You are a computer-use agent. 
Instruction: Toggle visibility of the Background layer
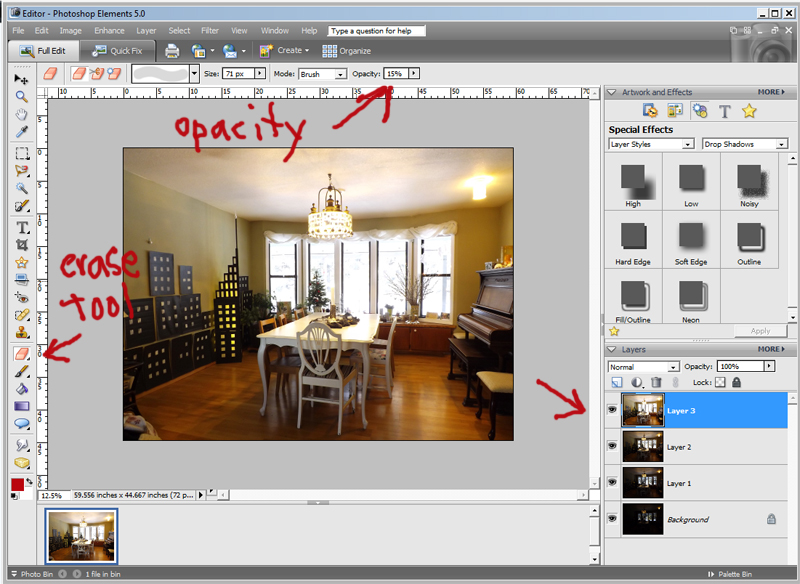pyautogui.click(x=612, y=518)
